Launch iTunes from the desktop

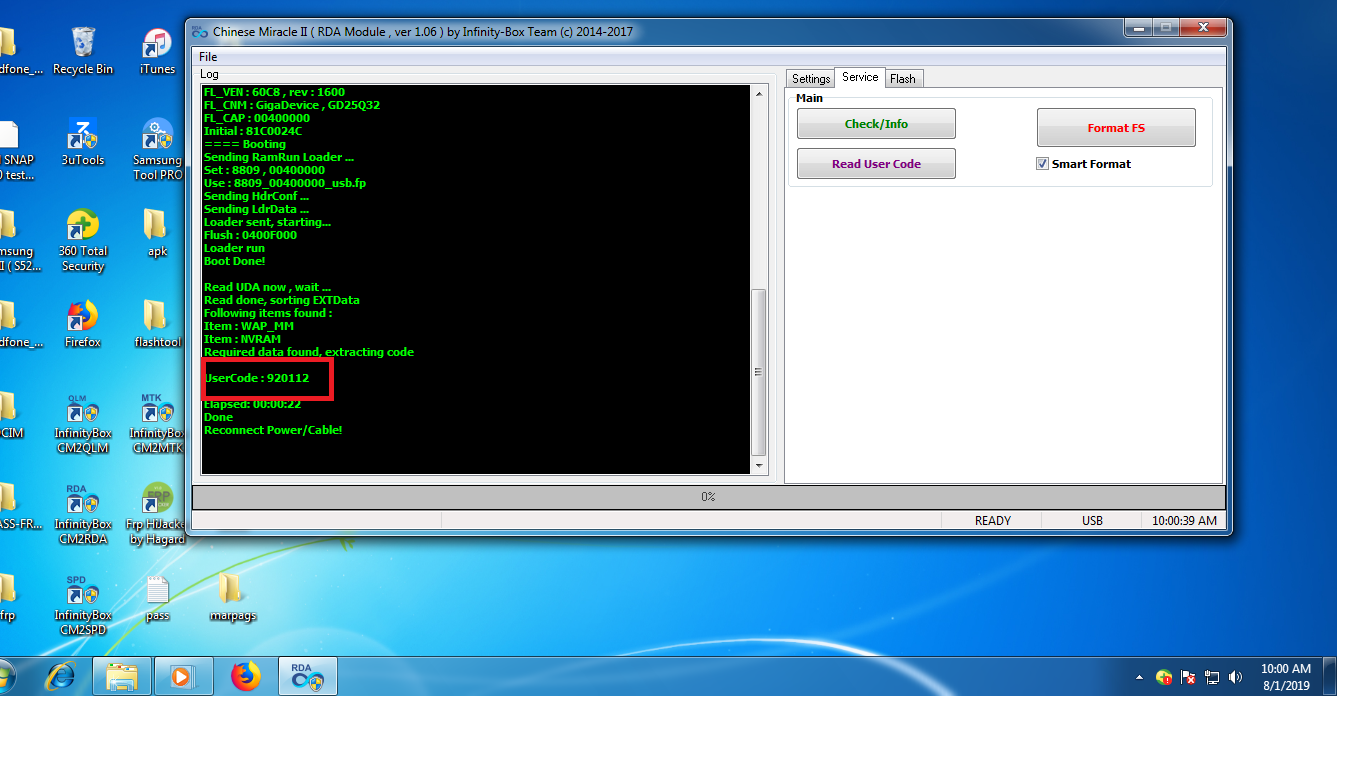click(157, 52)
